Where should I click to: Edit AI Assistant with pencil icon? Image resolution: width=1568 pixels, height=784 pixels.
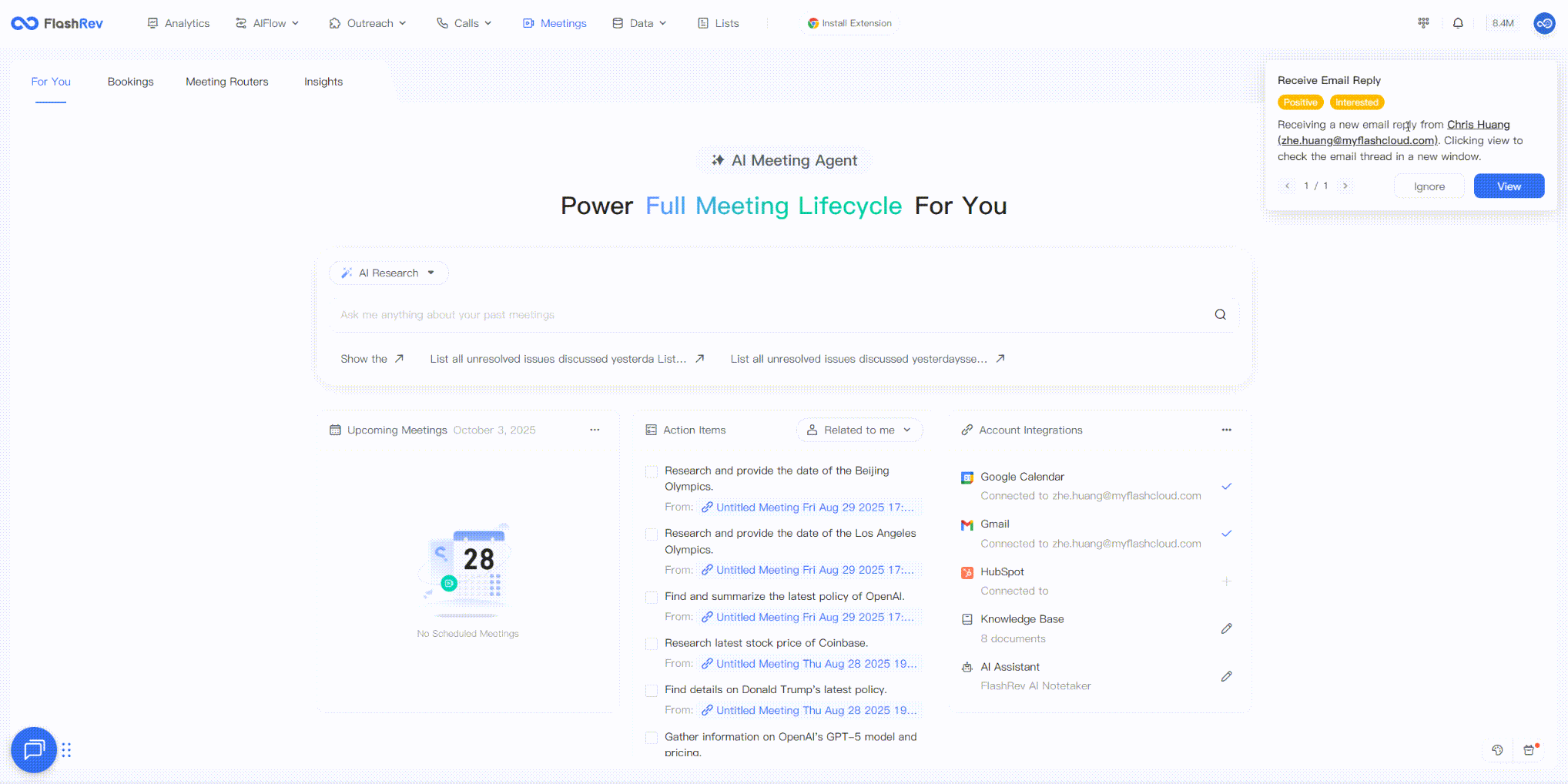click(x=1226, y=676)
